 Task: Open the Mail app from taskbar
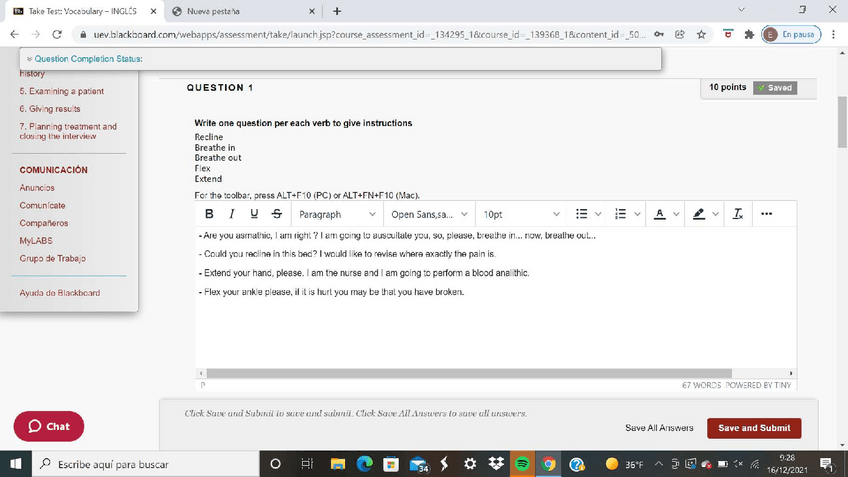[419, 465]
